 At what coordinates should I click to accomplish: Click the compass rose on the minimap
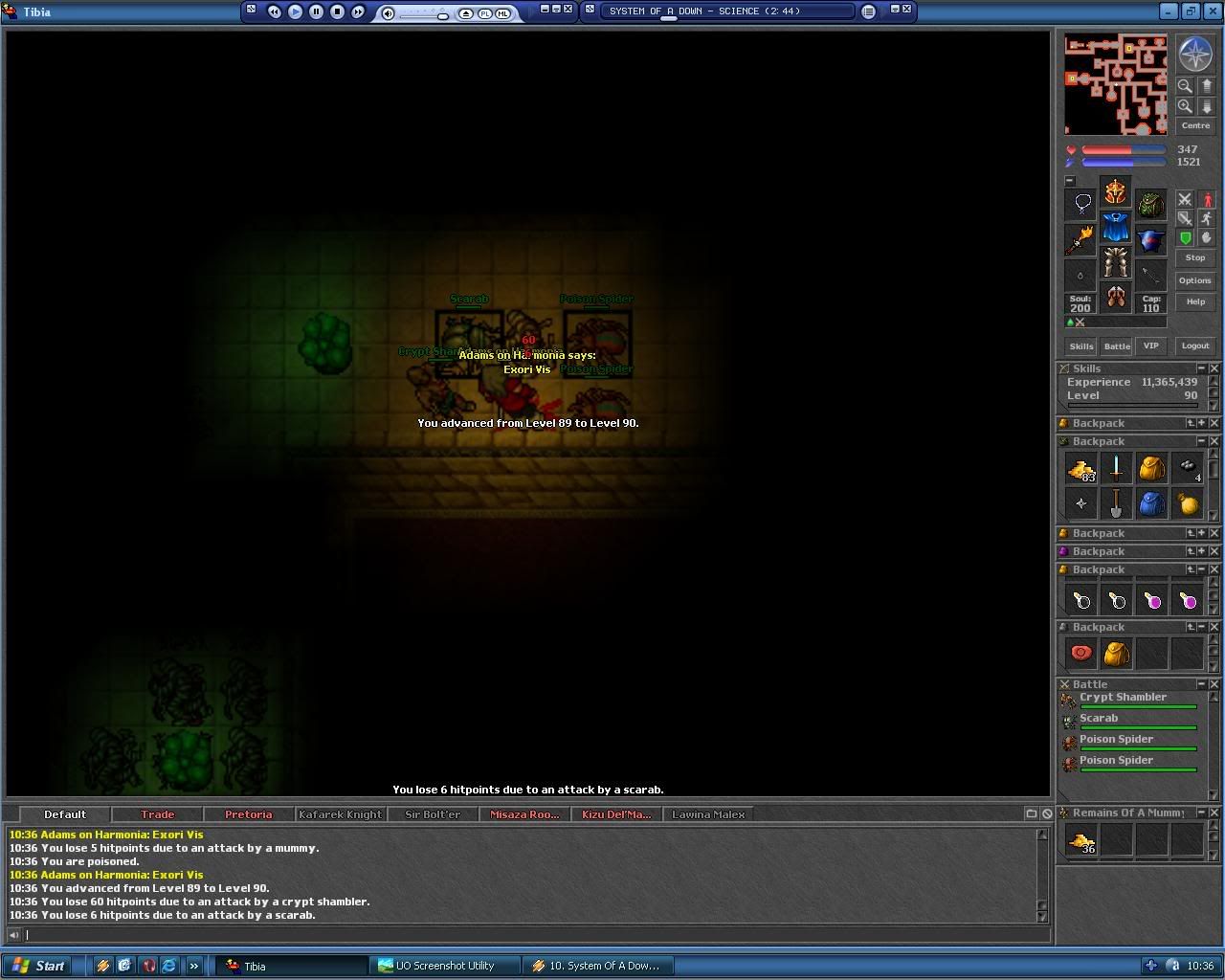coord(1195,54)
